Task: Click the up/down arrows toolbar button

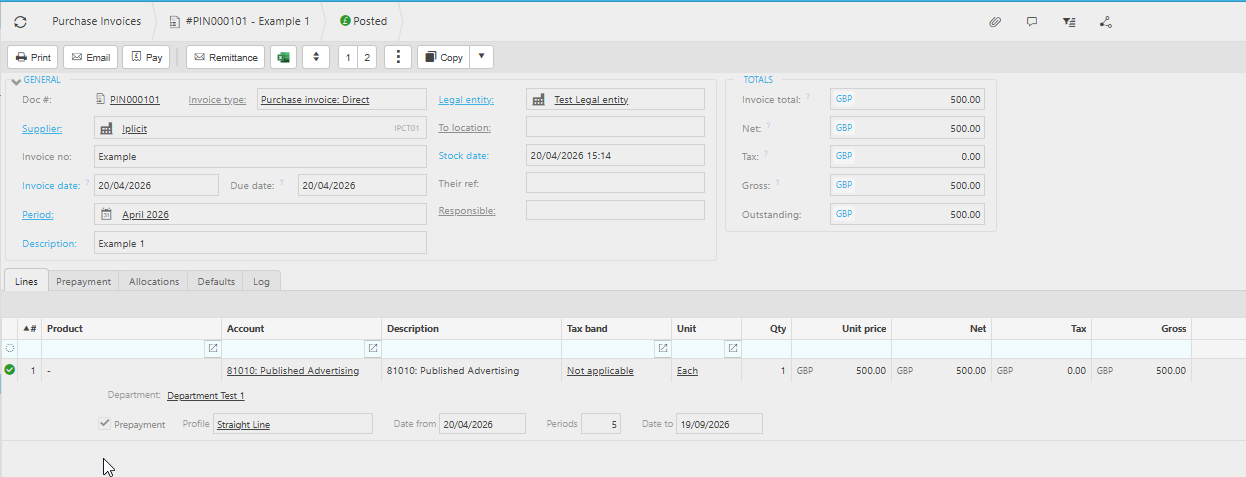Action: point(316,57)
